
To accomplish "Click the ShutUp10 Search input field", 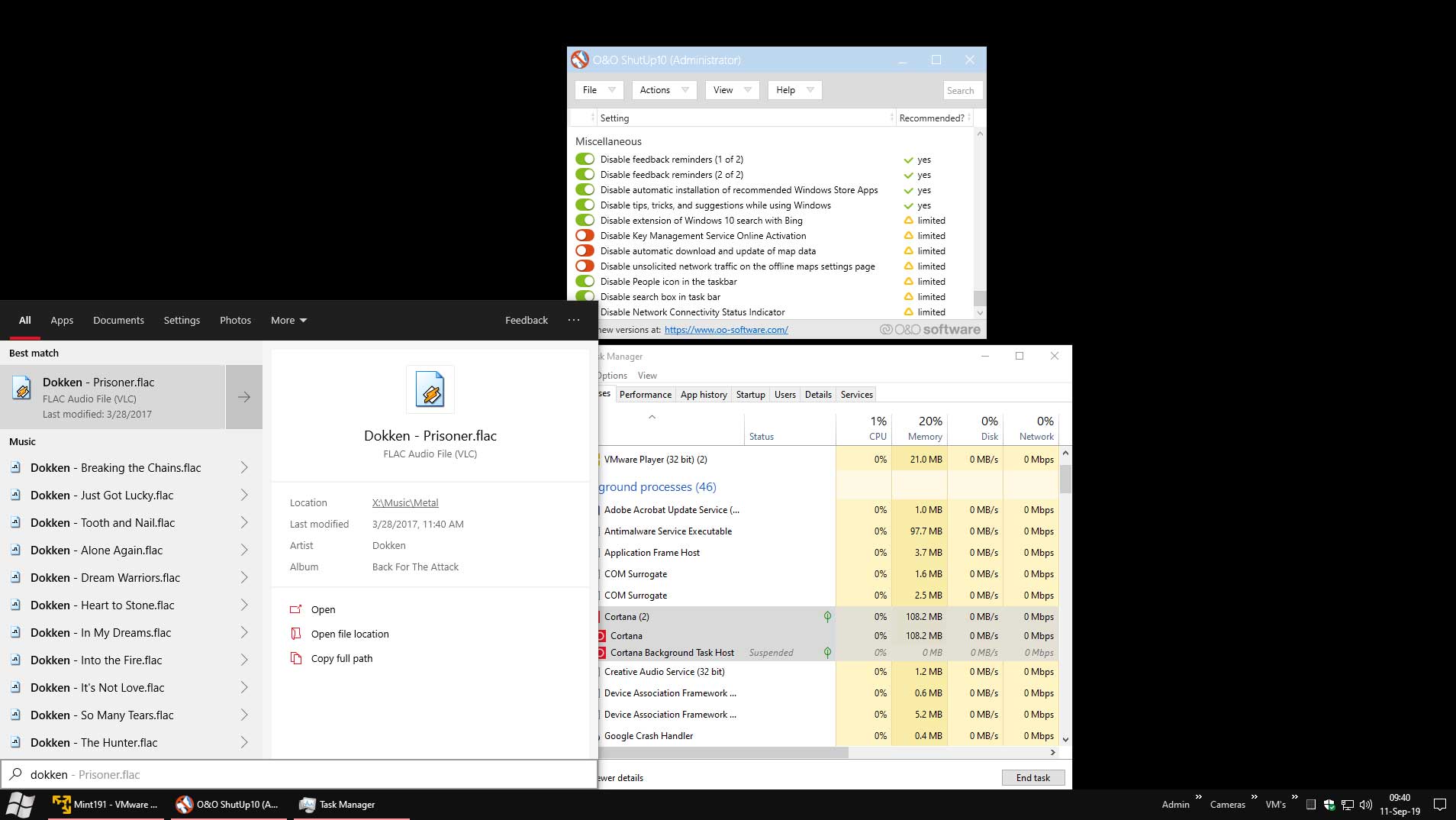I will click(962, 90).
